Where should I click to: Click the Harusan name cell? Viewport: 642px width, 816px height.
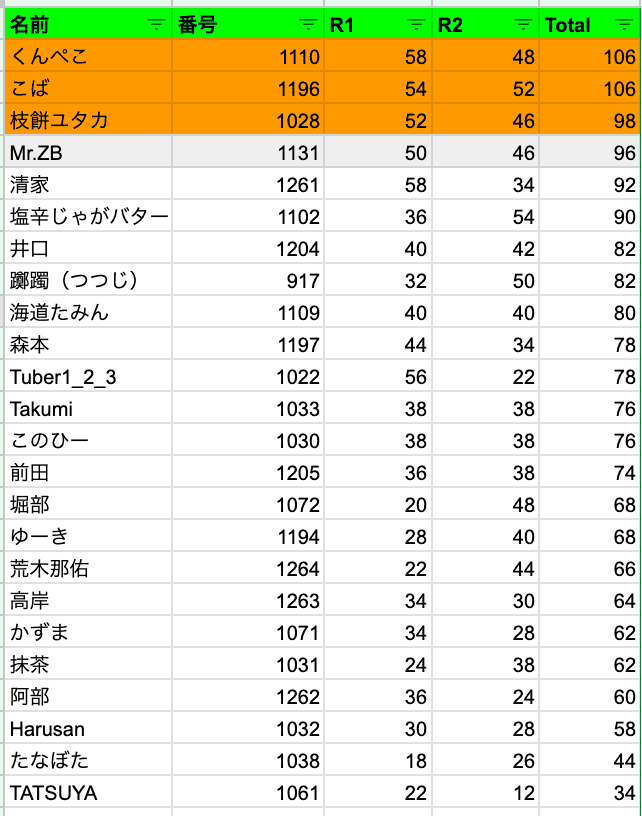pyautogui.click(x=88, y=729)
